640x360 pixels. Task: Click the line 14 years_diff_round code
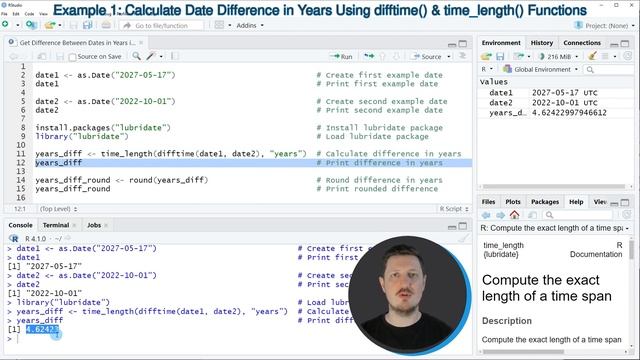(x=122, y=180)
